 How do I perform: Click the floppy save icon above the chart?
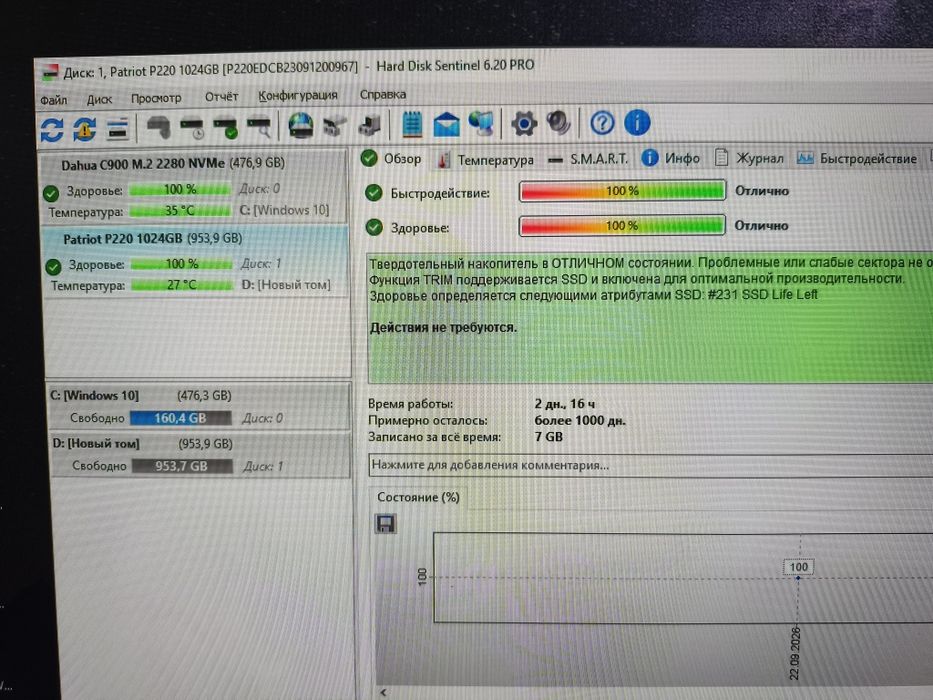[x=385, y=524]
